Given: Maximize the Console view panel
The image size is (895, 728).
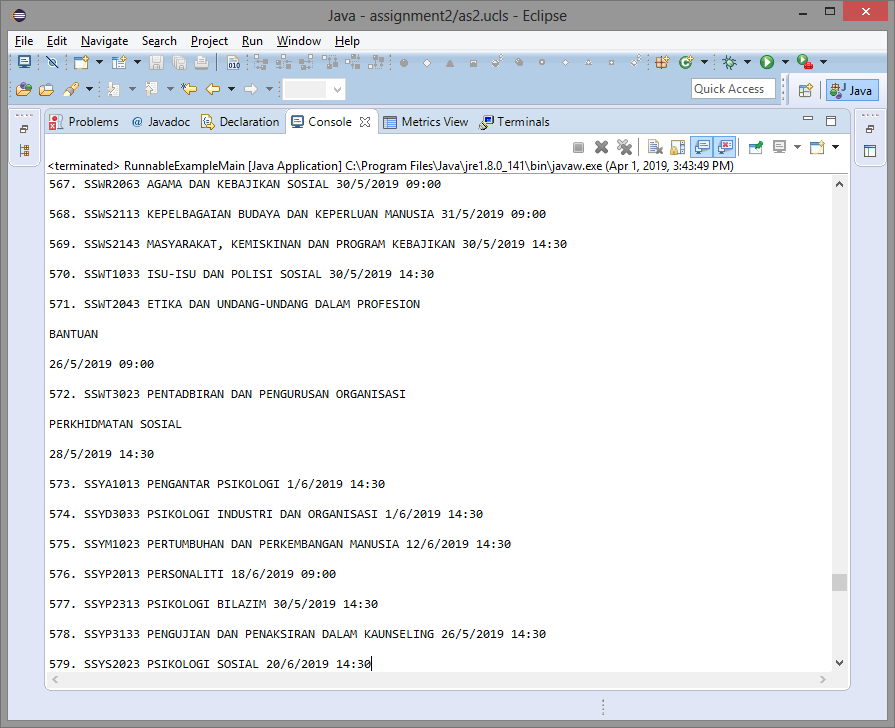Looking at the screenshot, I should [x=831, y=120].
